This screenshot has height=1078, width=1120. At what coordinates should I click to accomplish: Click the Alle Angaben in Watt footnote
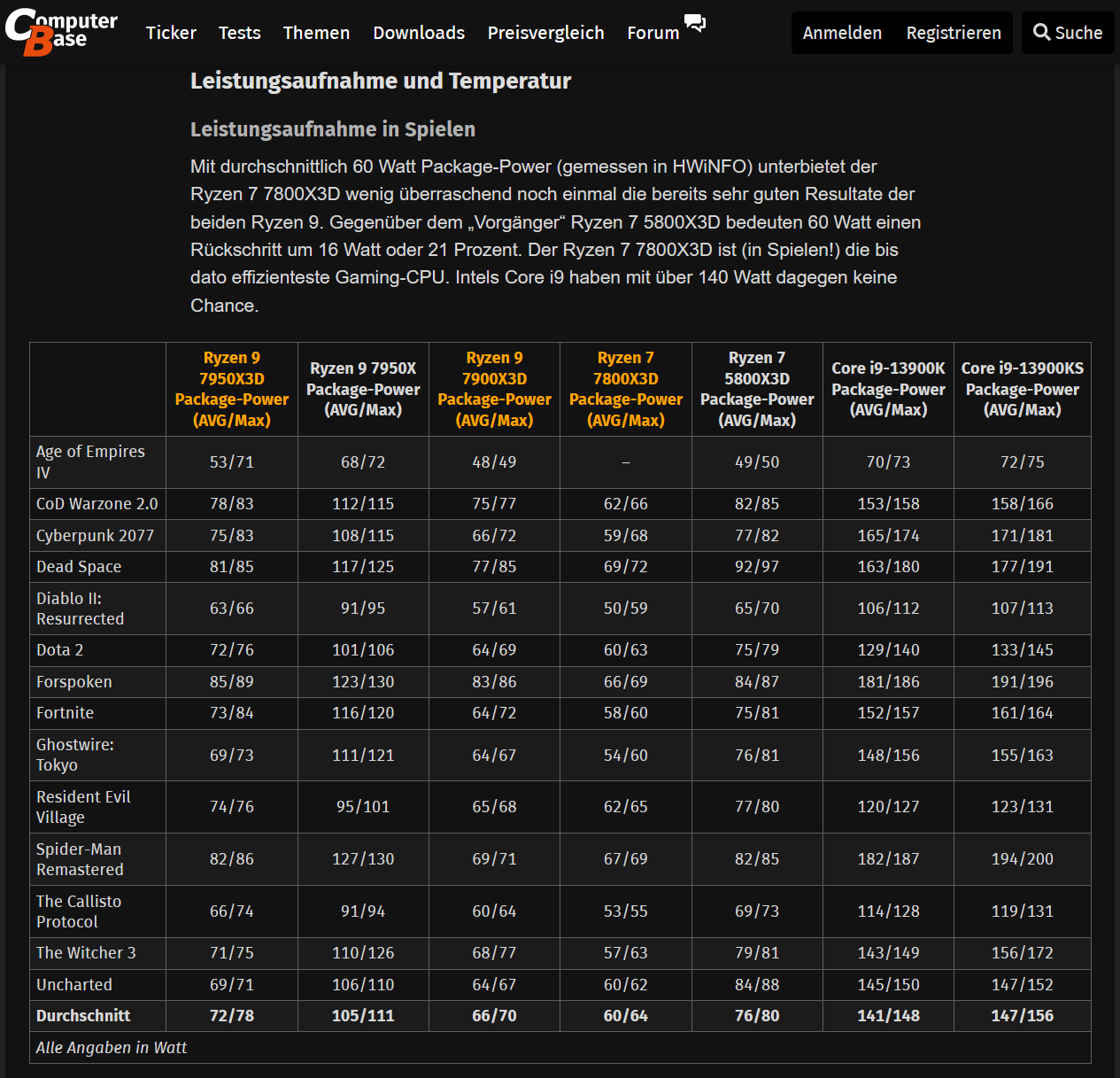[112, 1048]
